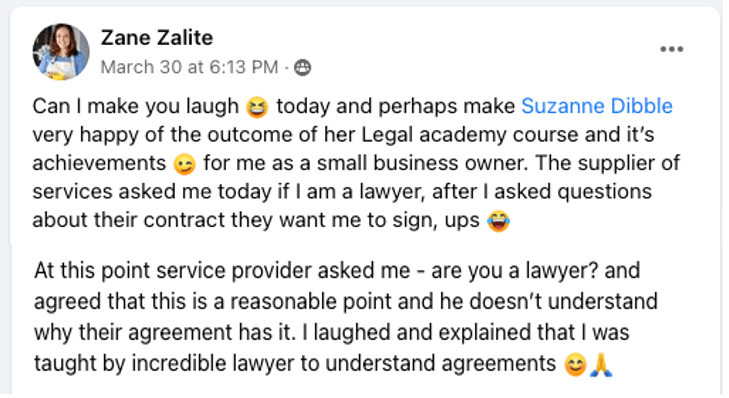Click the opening words 'Can I make you laugh'
This screenshot has width=729, height=398.
point(136,106)
